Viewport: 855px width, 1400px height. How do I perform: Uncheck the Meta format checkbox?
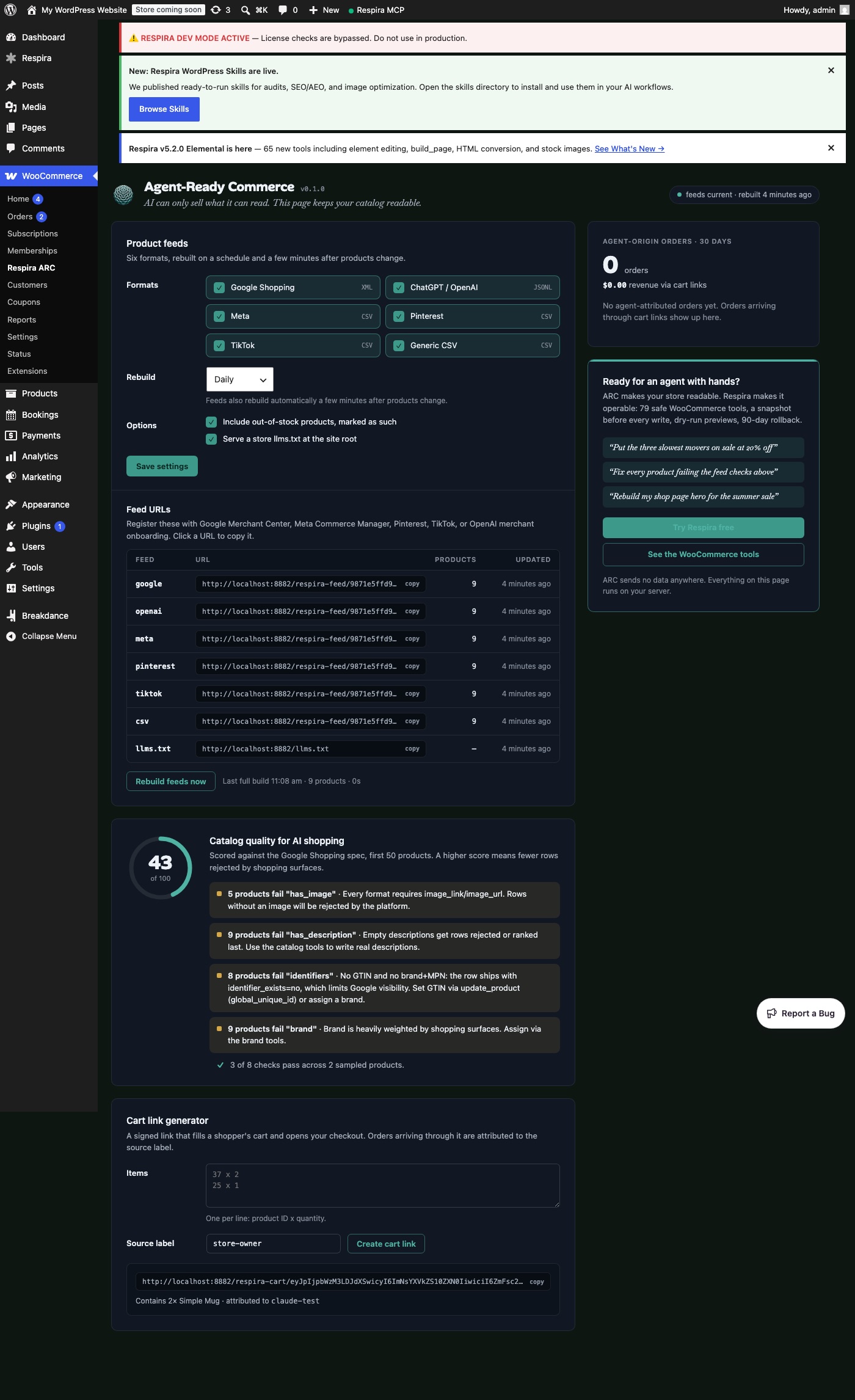coord(219,316)
